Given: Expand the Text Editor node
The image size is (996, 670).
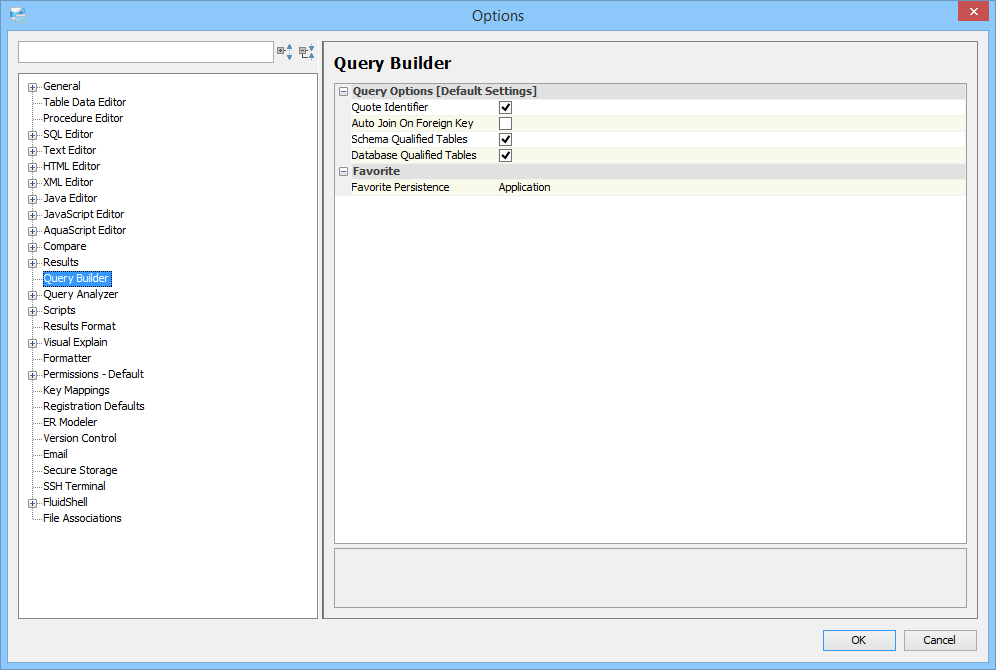Looking at the screenshot, I should pos(32,151).
